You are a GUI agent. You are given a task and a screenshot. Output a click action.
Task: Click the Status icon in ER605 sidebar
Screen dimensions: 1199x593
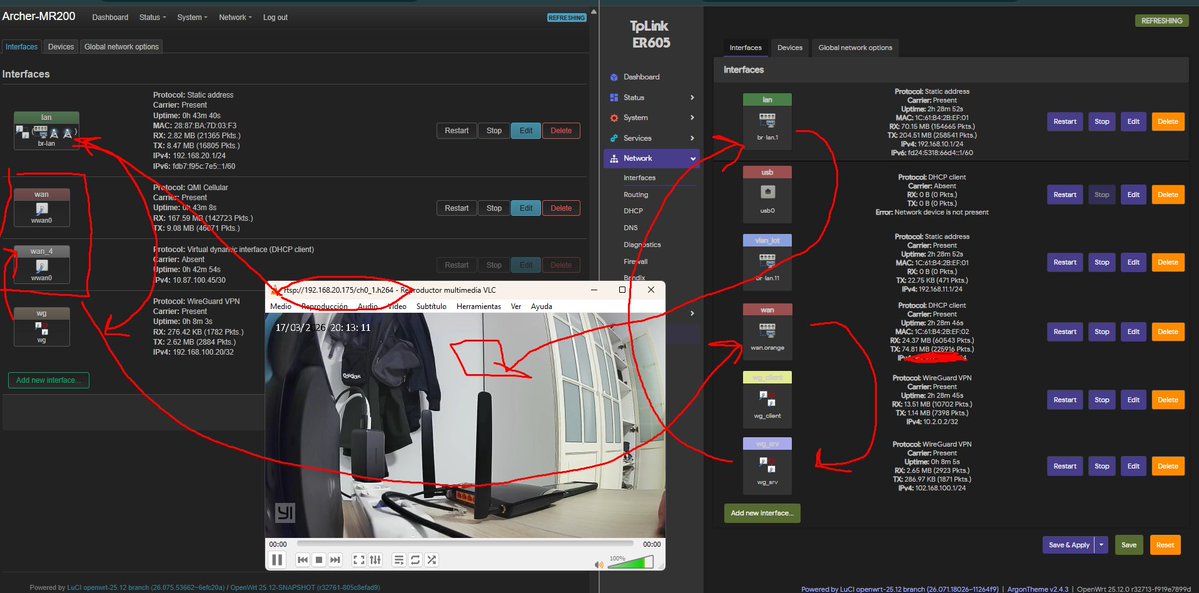614,98
